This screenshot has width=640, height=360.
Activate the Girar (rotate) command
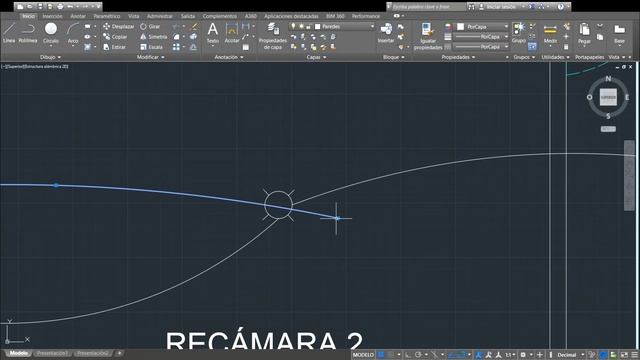[150, 27]
